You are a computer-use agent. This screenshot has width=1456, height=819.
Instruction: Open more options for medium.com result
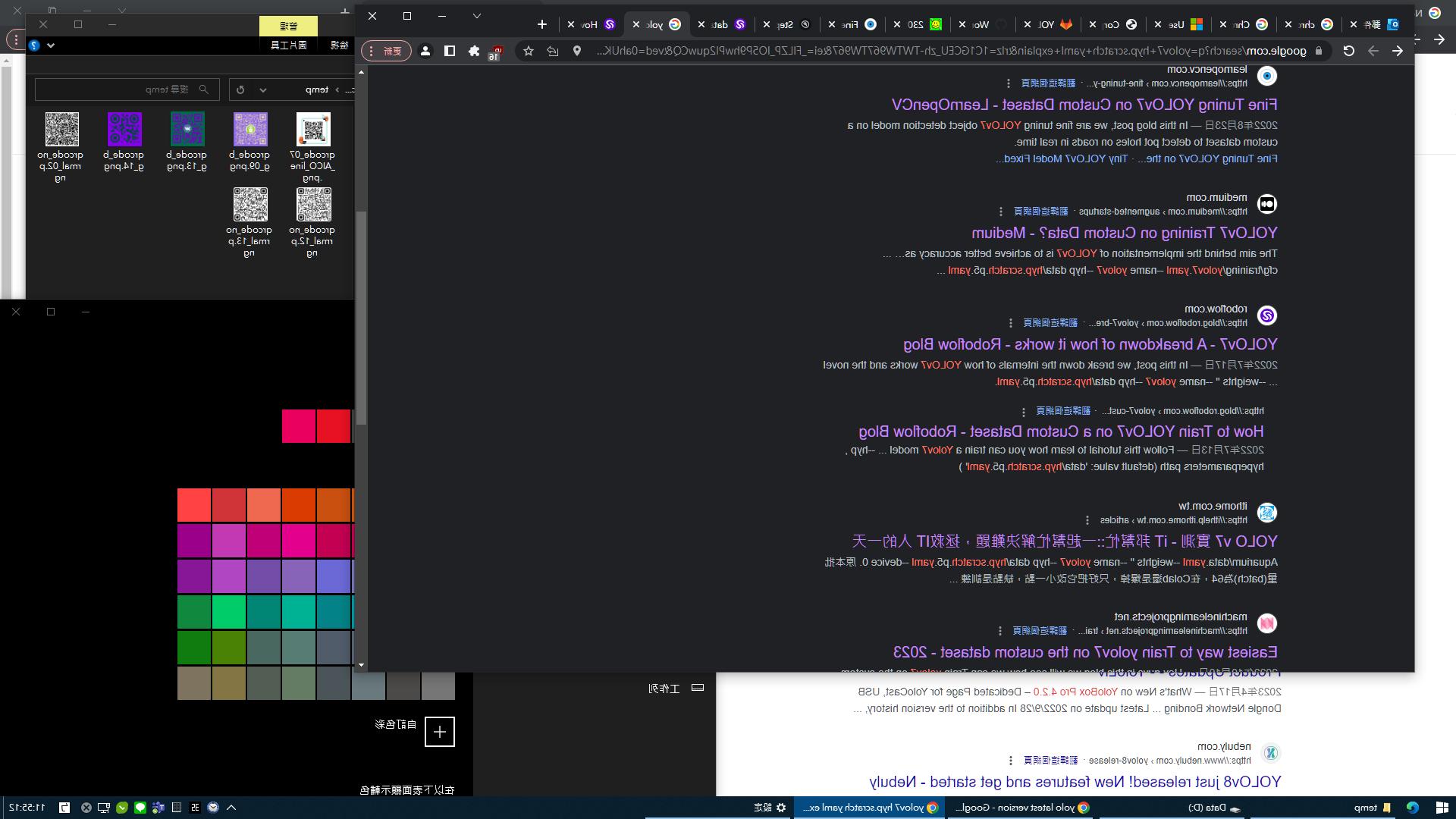point(1000,212)
